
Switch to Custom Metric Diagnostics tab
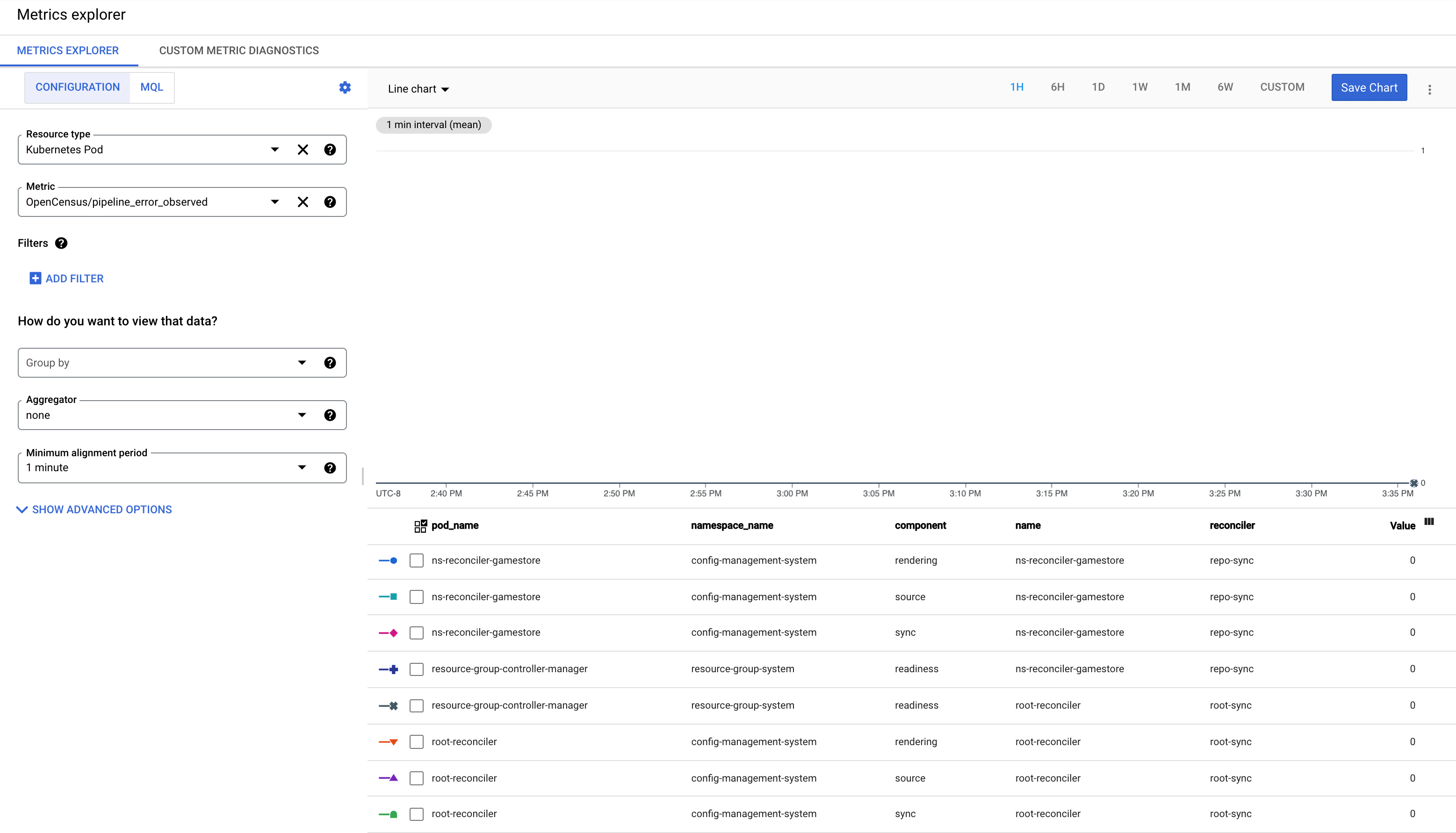[x=239, y=50]
